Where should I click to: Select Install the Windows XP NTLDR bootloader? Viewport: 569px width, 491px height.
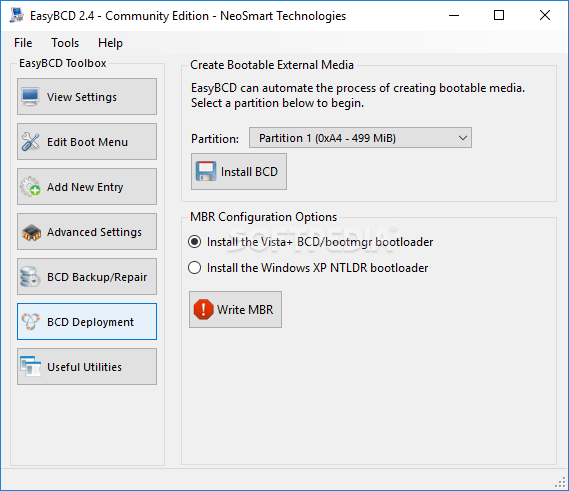195,268
